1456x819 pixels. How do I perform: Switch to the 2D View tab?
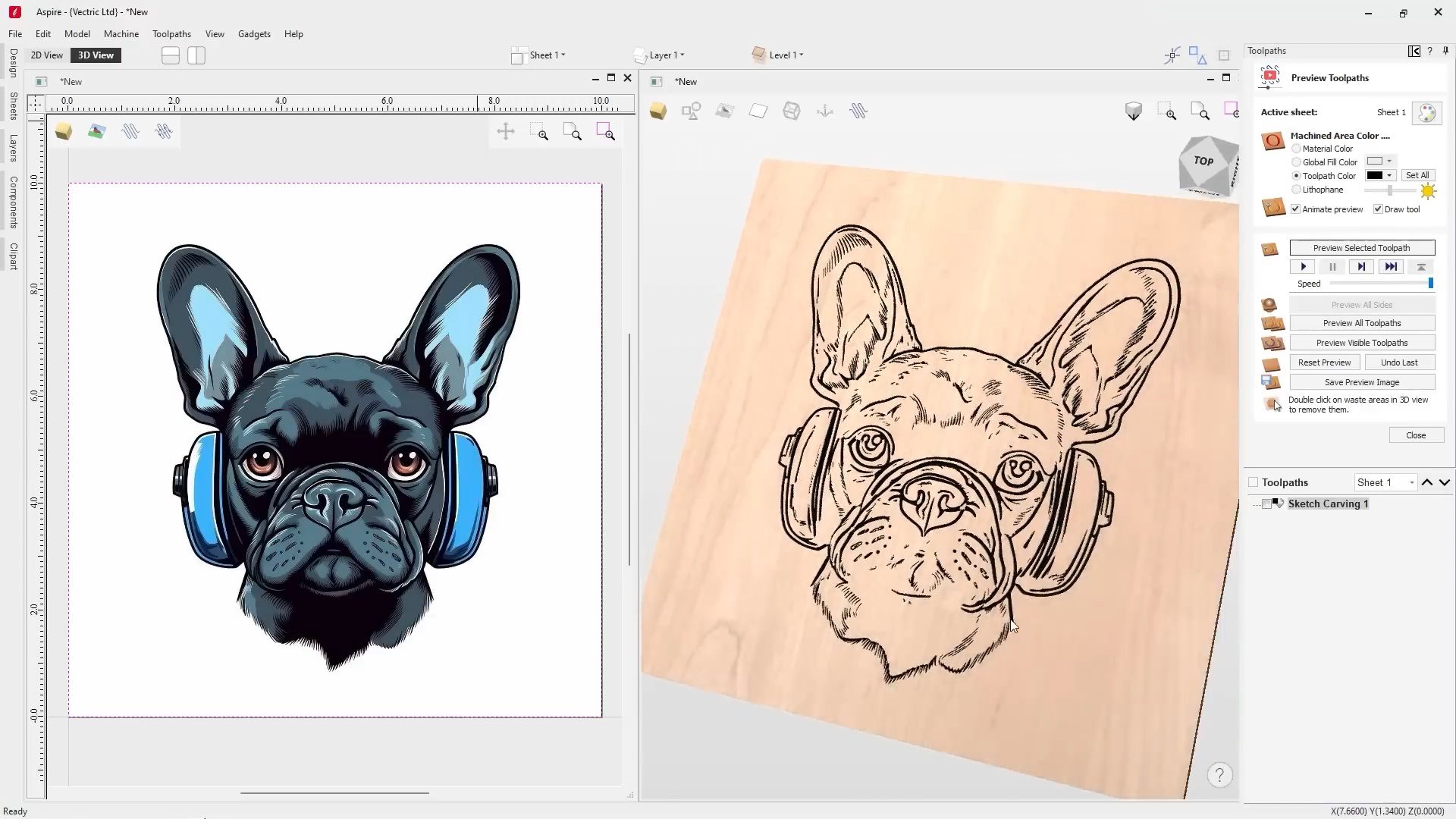[47, 55]
